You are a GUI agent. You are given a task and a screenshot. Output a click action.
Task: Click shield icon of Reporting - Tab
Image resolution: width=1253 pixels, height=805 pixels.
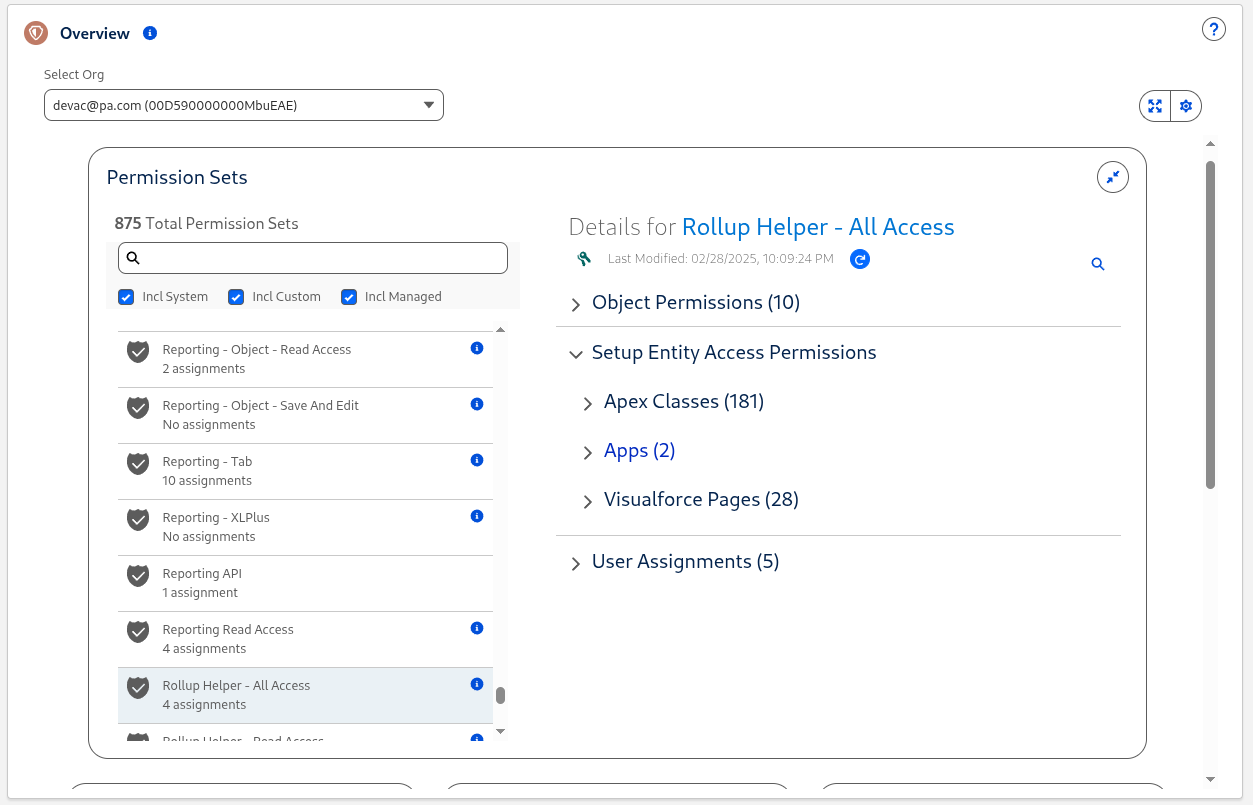[x=138, y=464]
